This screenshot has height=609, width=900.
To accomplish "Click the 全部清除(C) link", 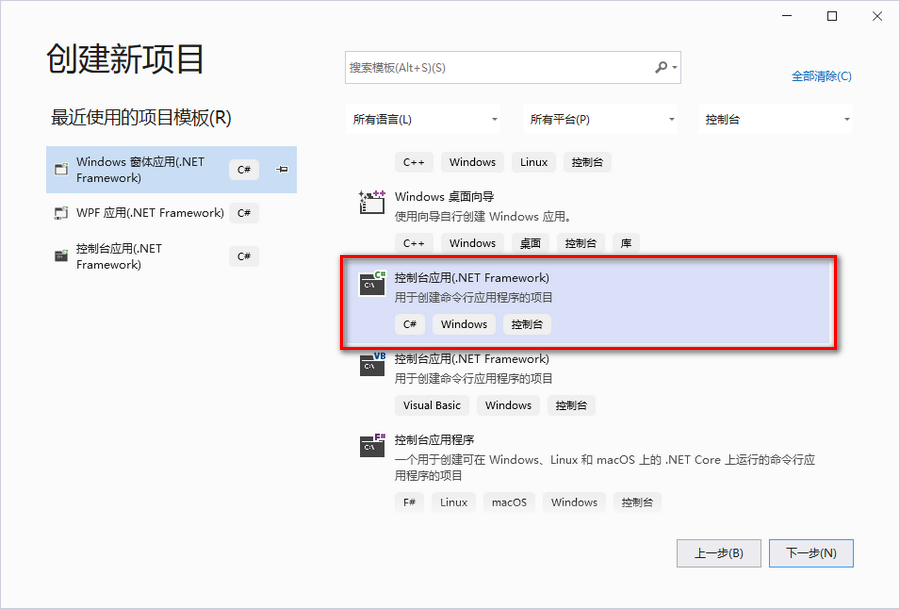I will tap(821, 76).
